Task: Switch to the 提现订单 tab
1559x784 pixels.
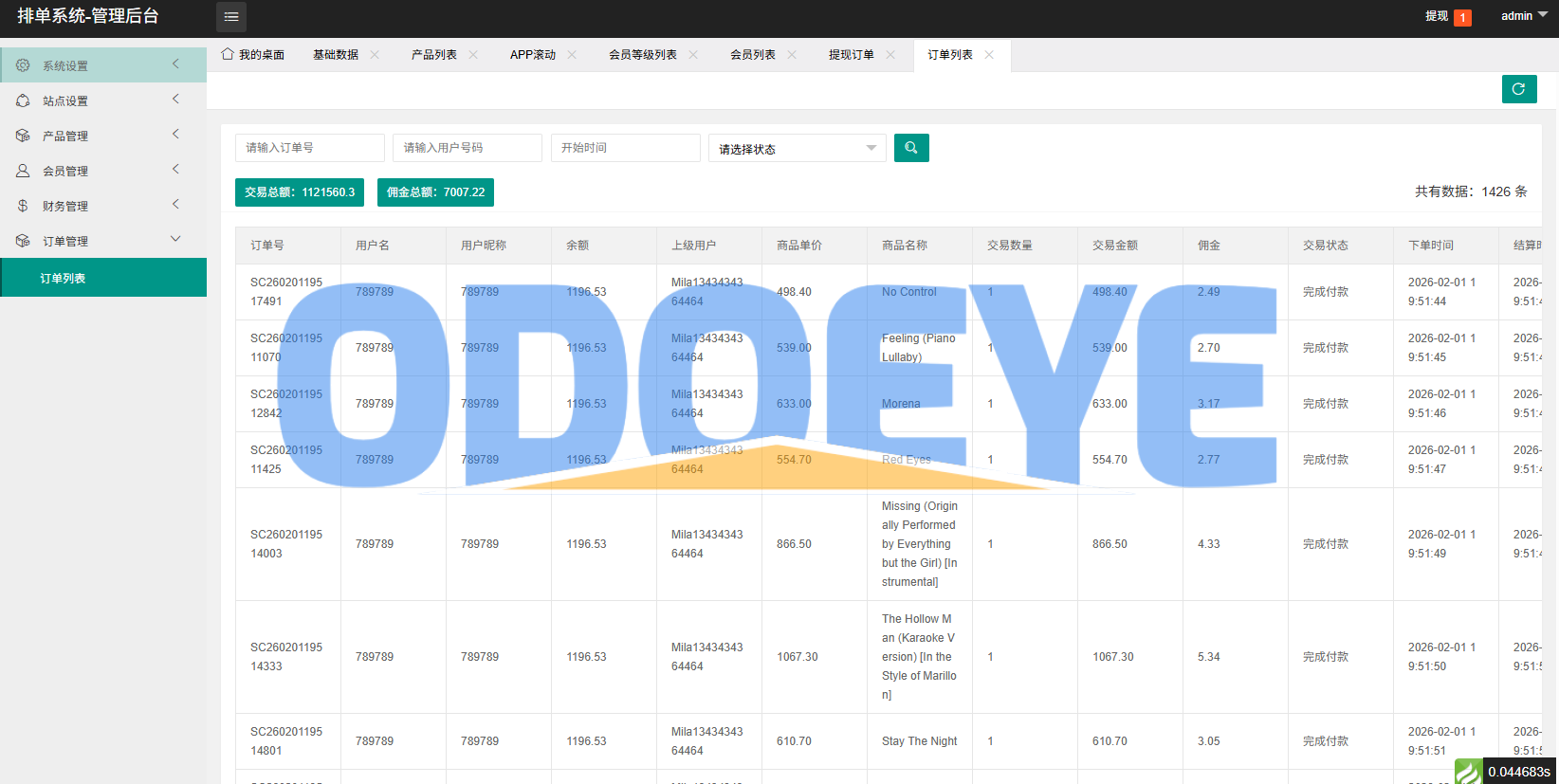Action: (851, 55)
